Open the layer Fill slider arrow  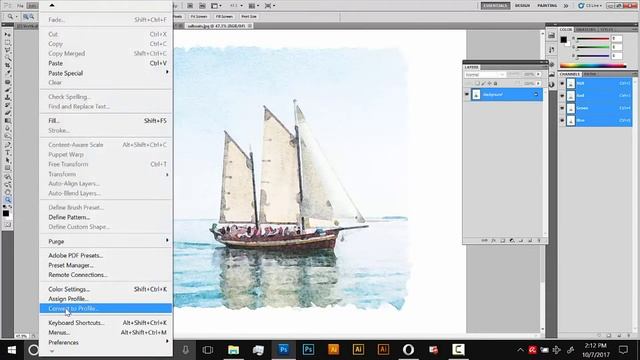(538, 84)
